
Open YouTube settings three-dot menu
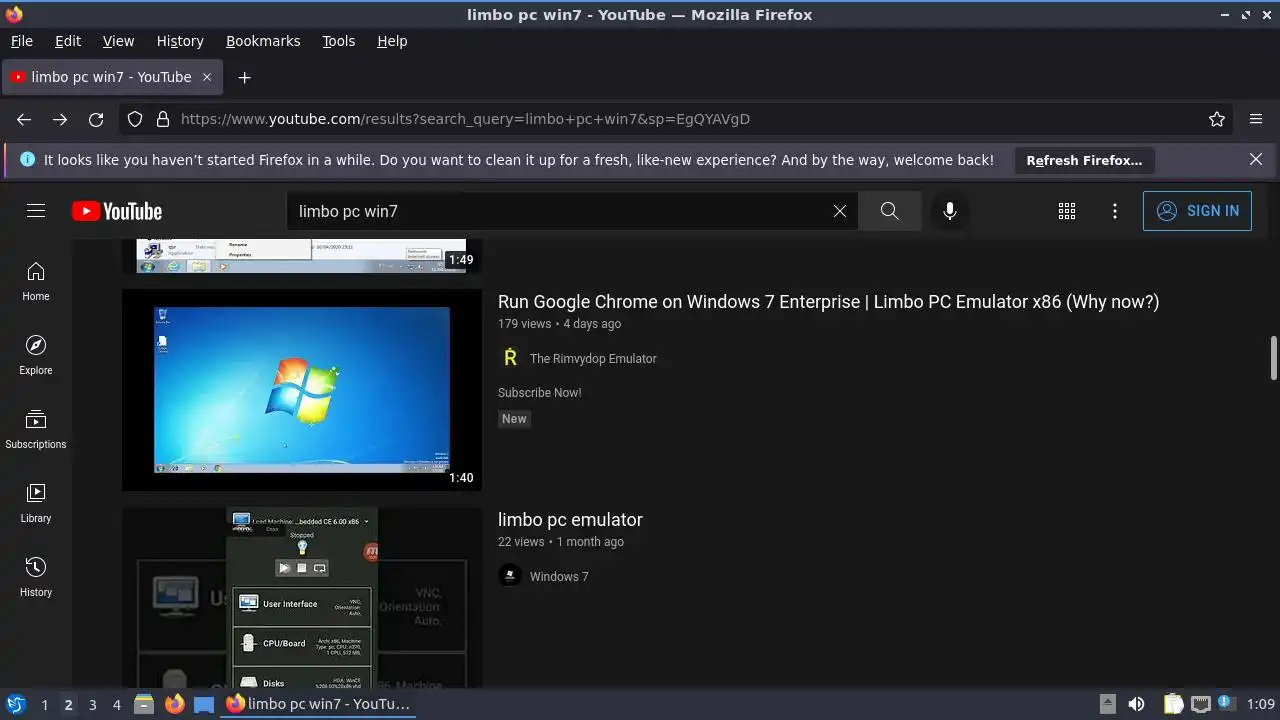(x=1115, y=211)
